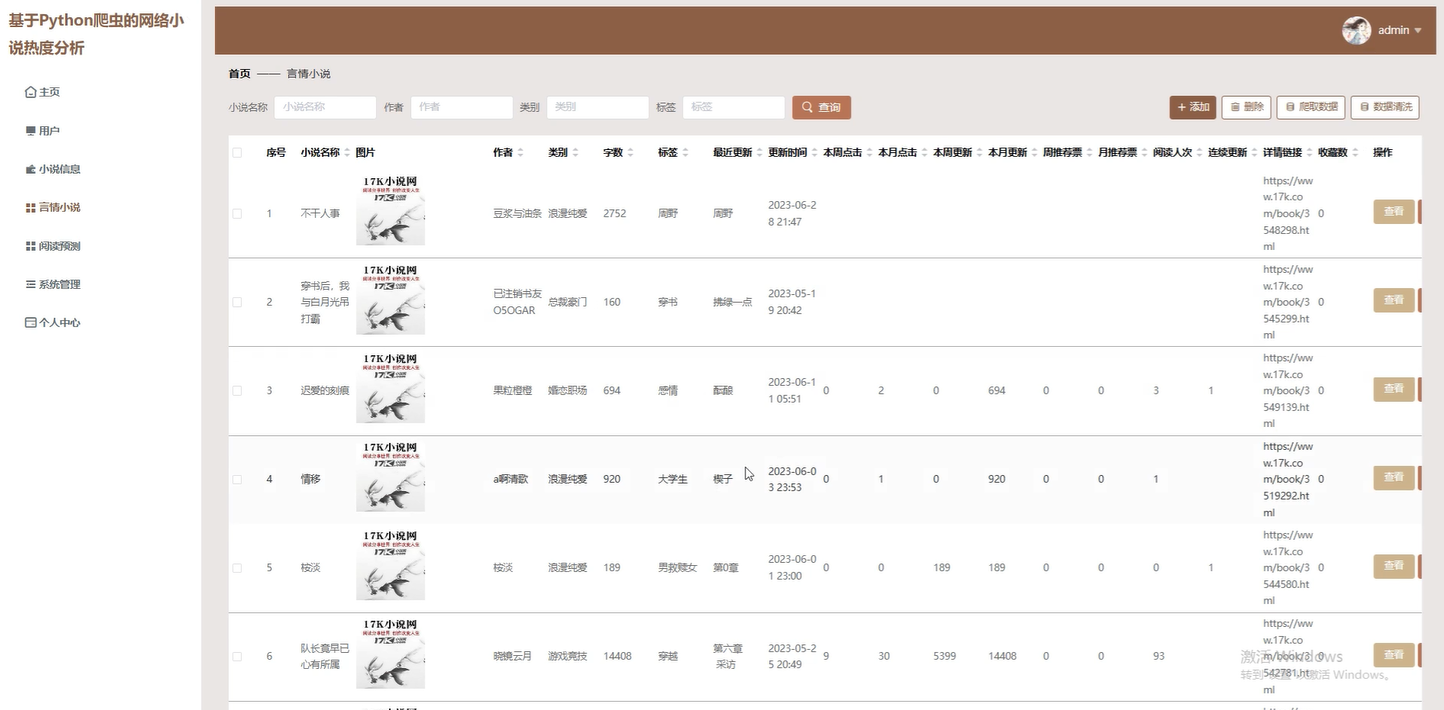The width and height of the screenshot is (1444, 710).
Task: Open the 主页 home page in sidebar
Action: click(x=42, y=92)
